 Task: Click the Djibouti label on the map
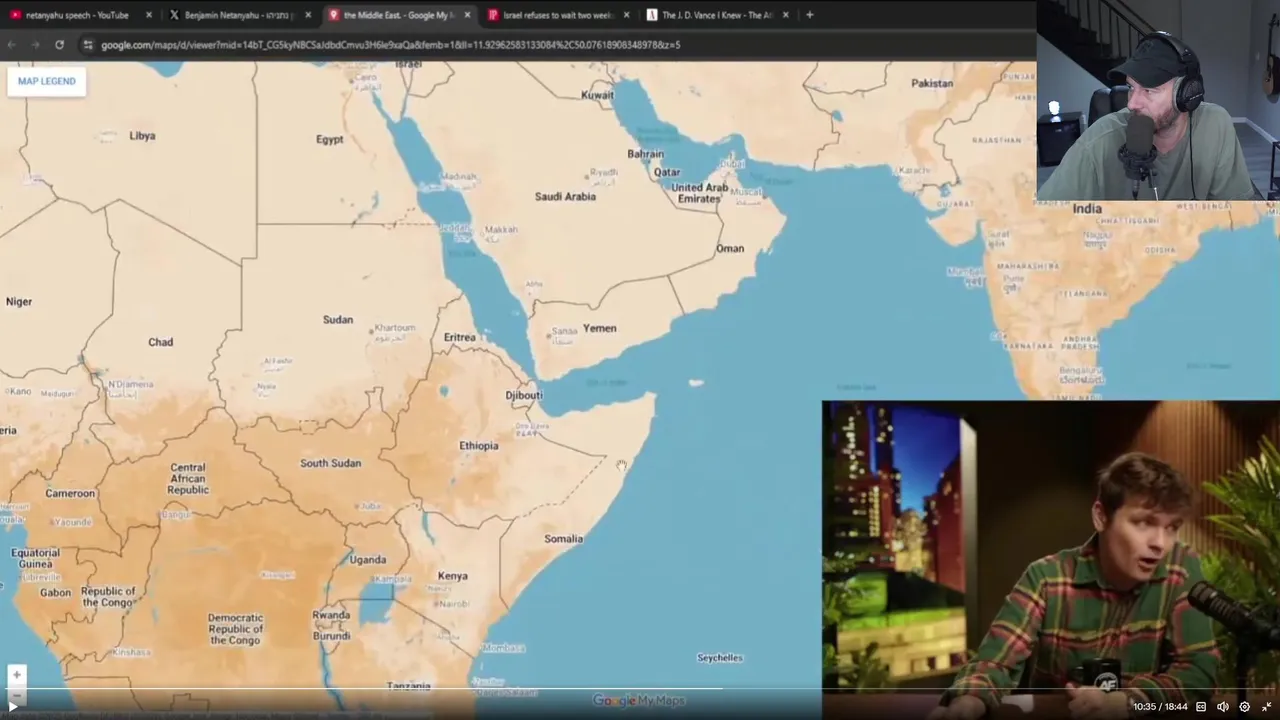coord(524,395)
